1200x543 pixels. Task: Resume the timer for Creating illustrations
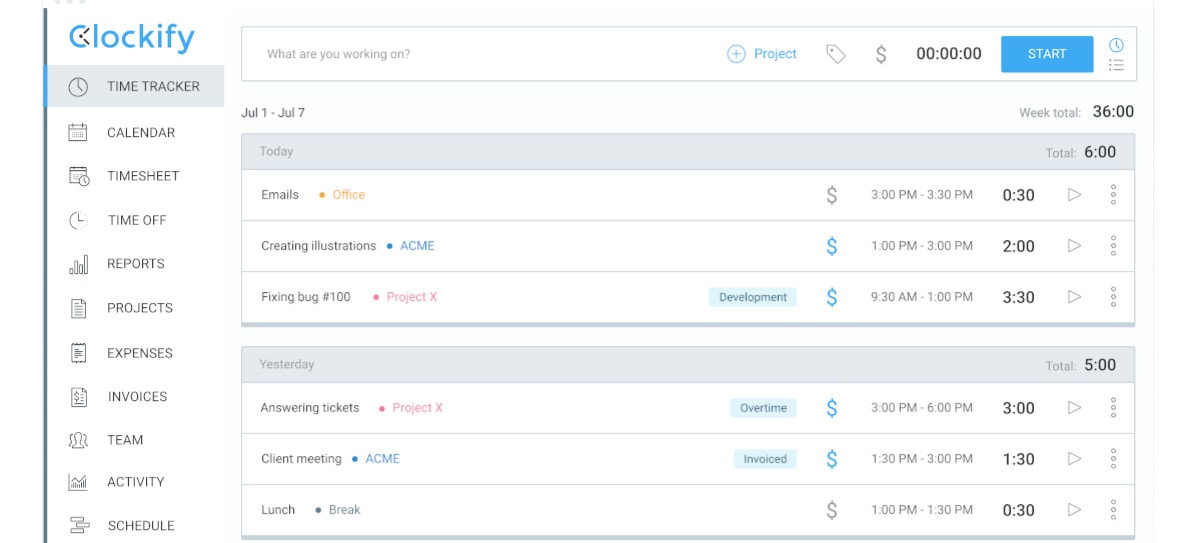click(x=1075, y=246)
